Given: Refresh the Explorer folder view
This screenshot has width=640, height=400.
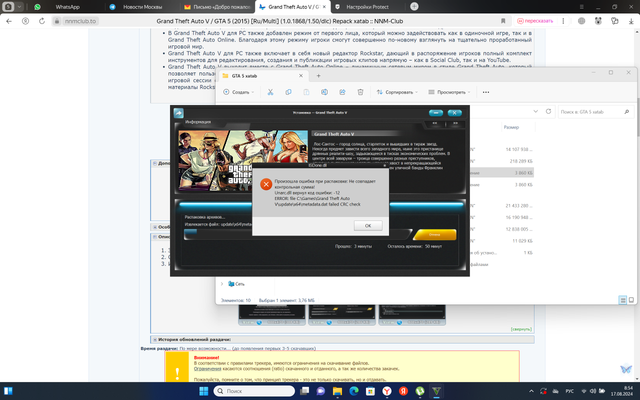Looking at the screenshot, I should [549, 111].
